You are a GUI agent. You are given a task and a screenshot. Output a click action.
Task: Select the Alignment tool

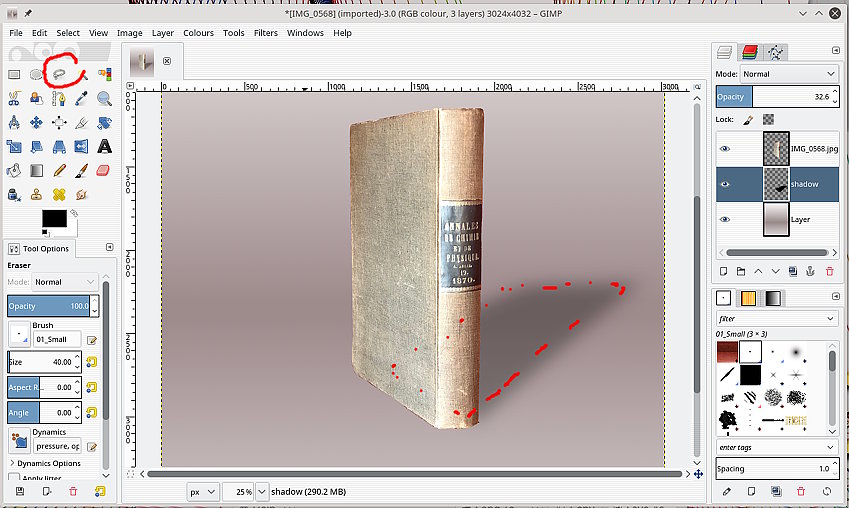(59, 122)
